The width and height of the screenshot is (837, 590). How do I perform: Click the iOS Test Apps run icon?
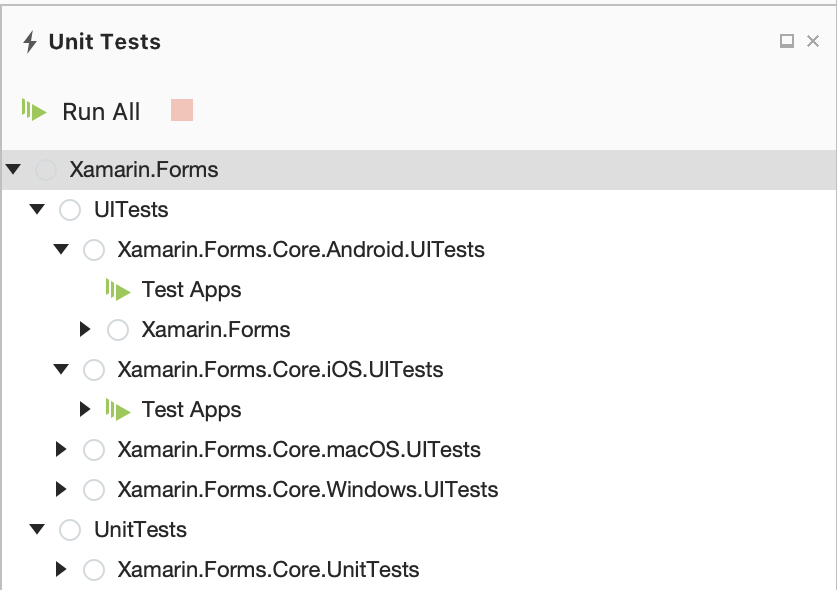(118, 410)
